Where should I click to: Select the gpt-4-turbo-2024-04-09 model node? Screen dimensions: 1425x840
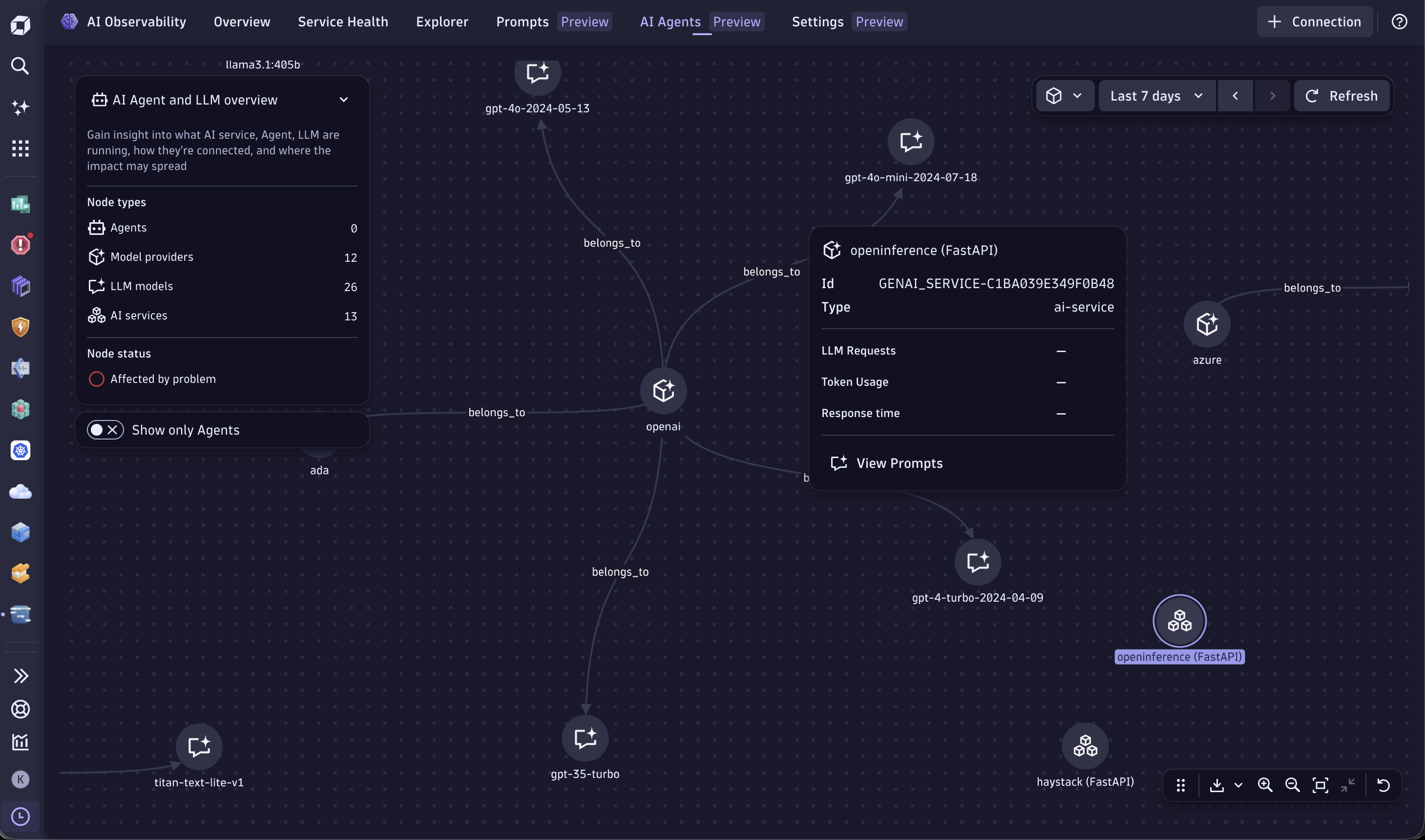tap(978, 562)
